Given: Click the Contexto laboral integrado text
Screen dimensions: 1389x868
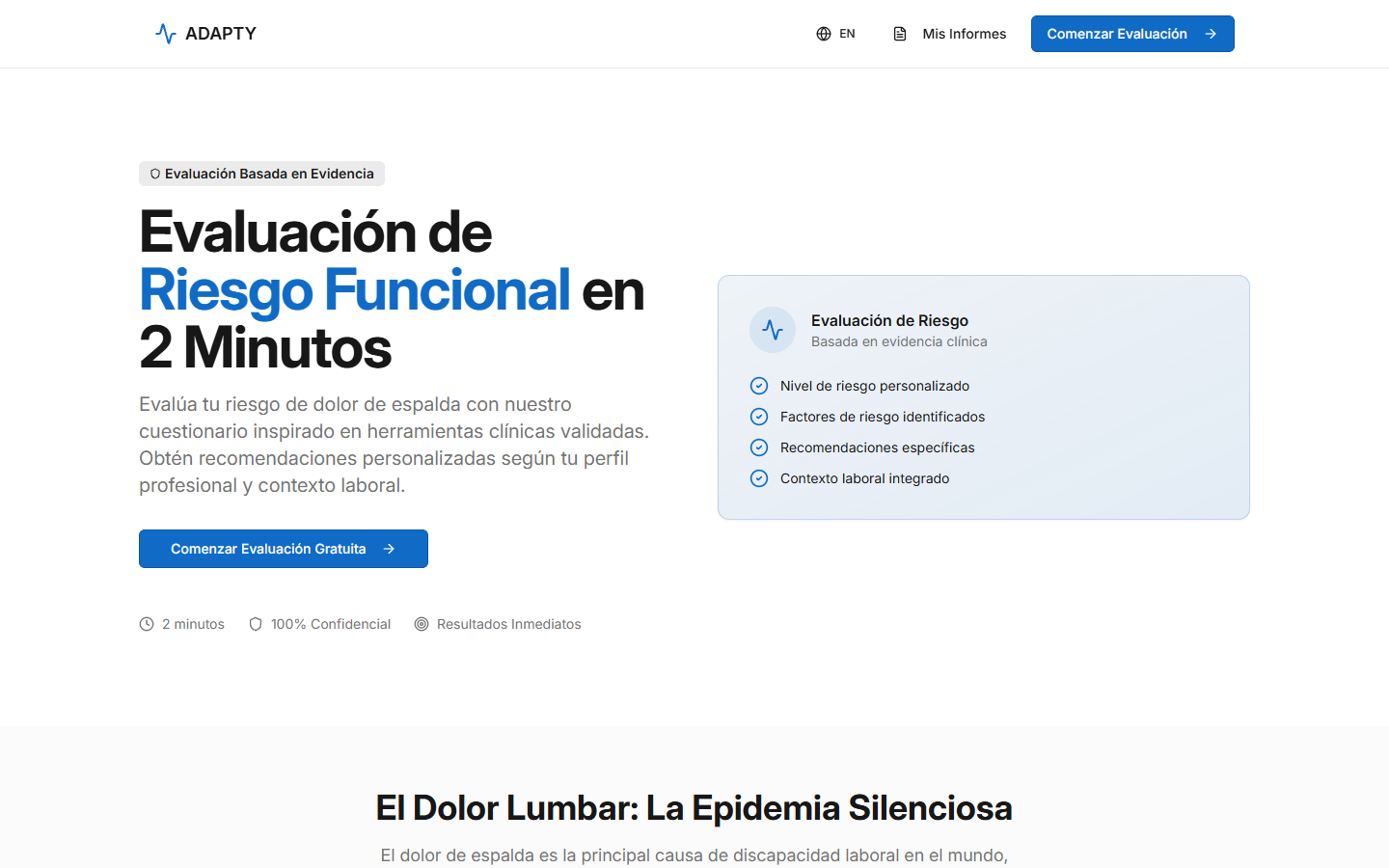Looking at the screenshot, I should [864, 478].
